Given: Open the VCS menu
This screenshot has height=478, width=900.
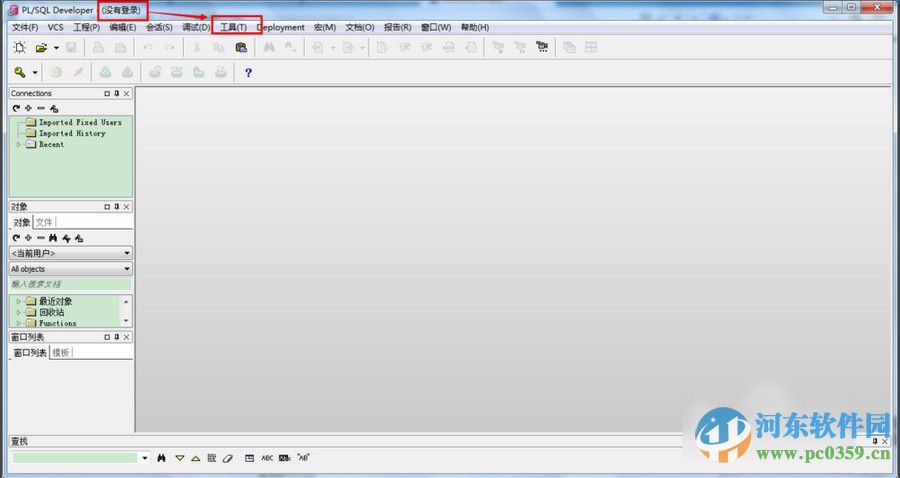Looking at the screenshot, I should click(x=56, y=28).
